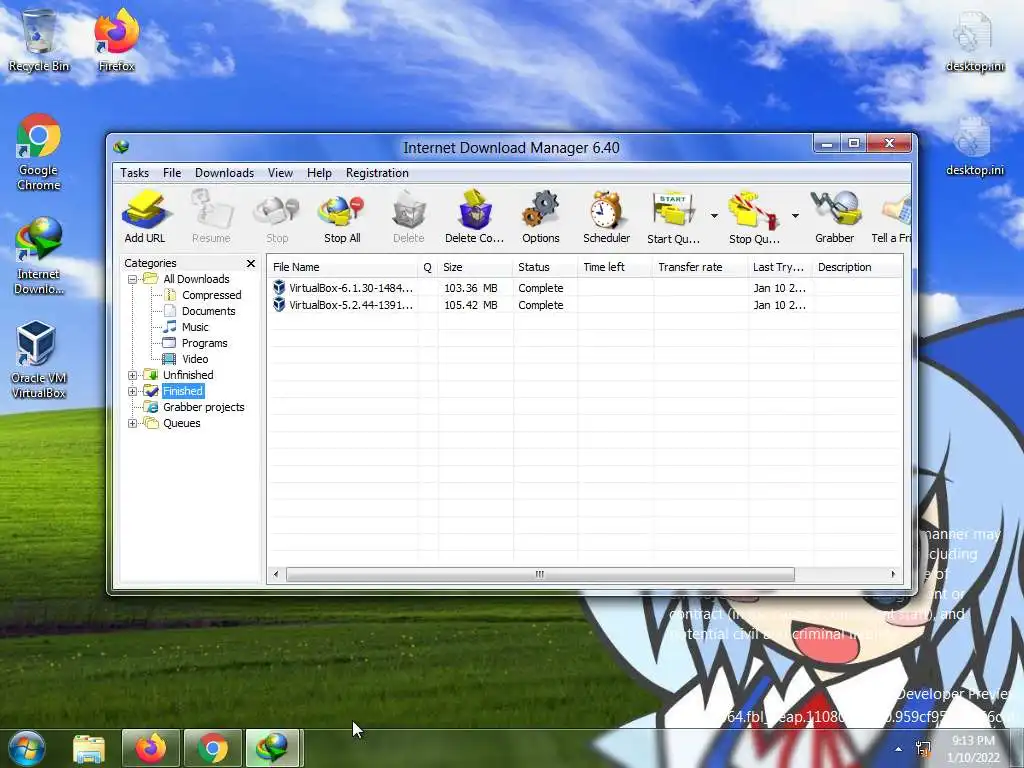Sort by the Description column header
Image resolution: width=1024 pixels, height=768 pixels.
tap(858, 267)
